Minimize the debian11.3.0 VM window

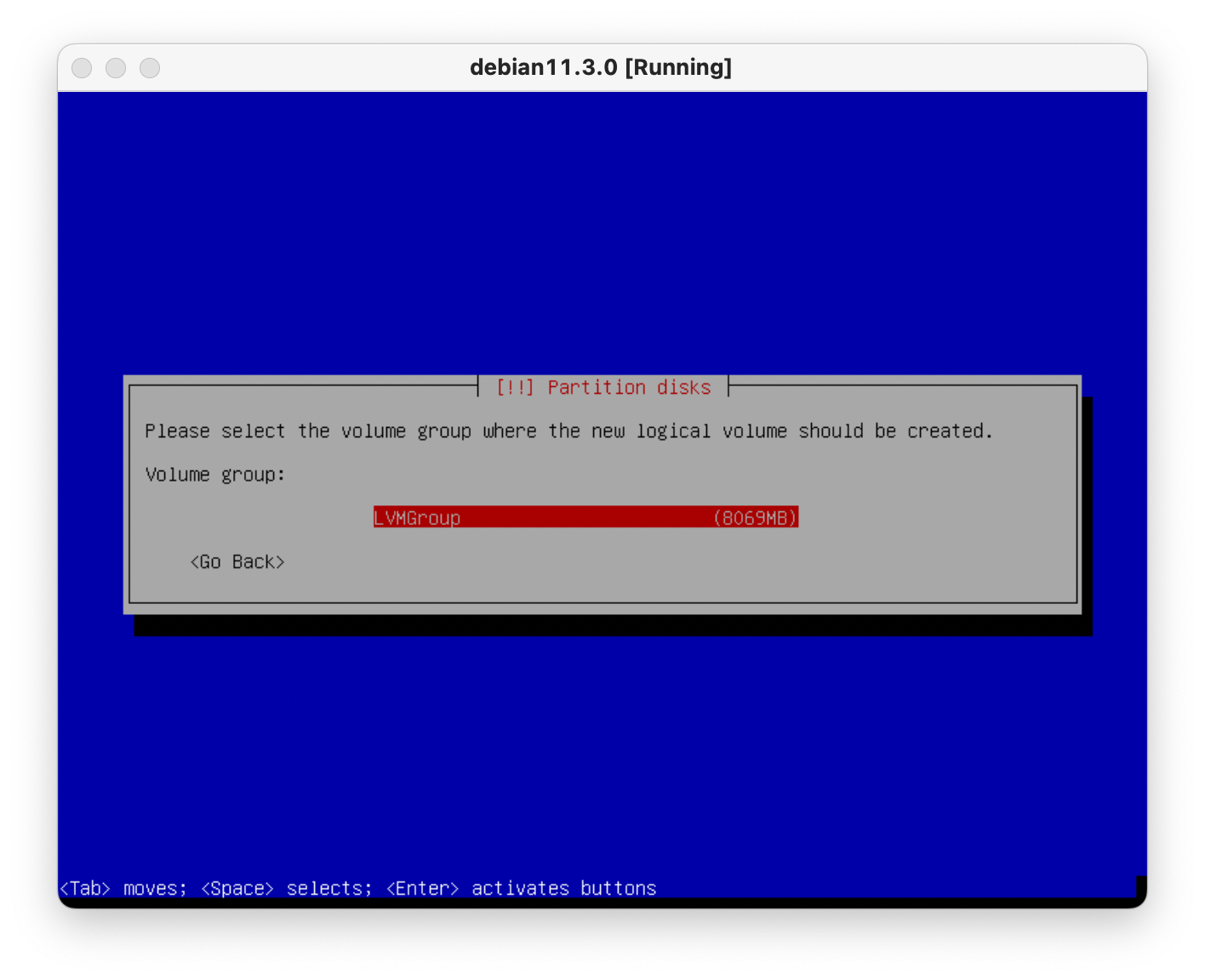116,68
